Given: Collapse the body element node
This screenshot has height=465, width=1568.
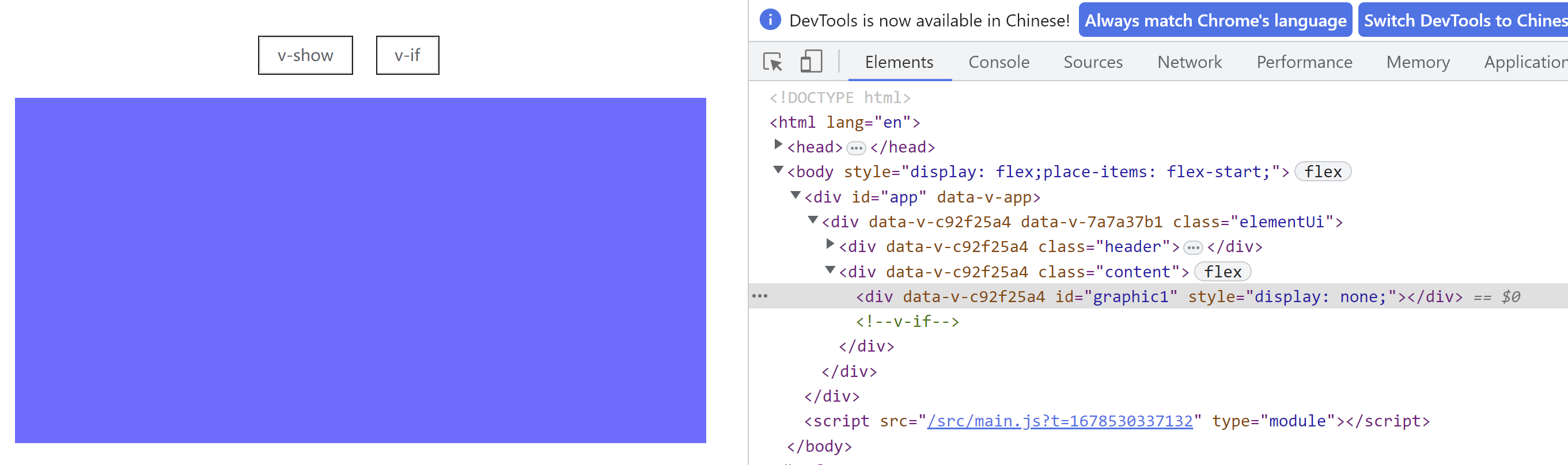Looking at the screenshot, I should click(777, 170).
